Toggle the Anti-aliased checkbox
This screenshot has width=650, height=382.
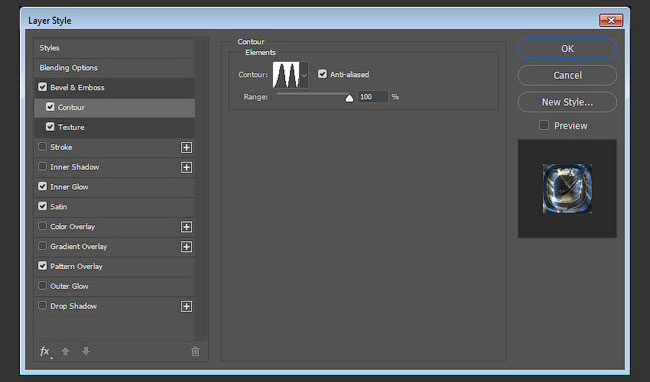click(322, 74)
